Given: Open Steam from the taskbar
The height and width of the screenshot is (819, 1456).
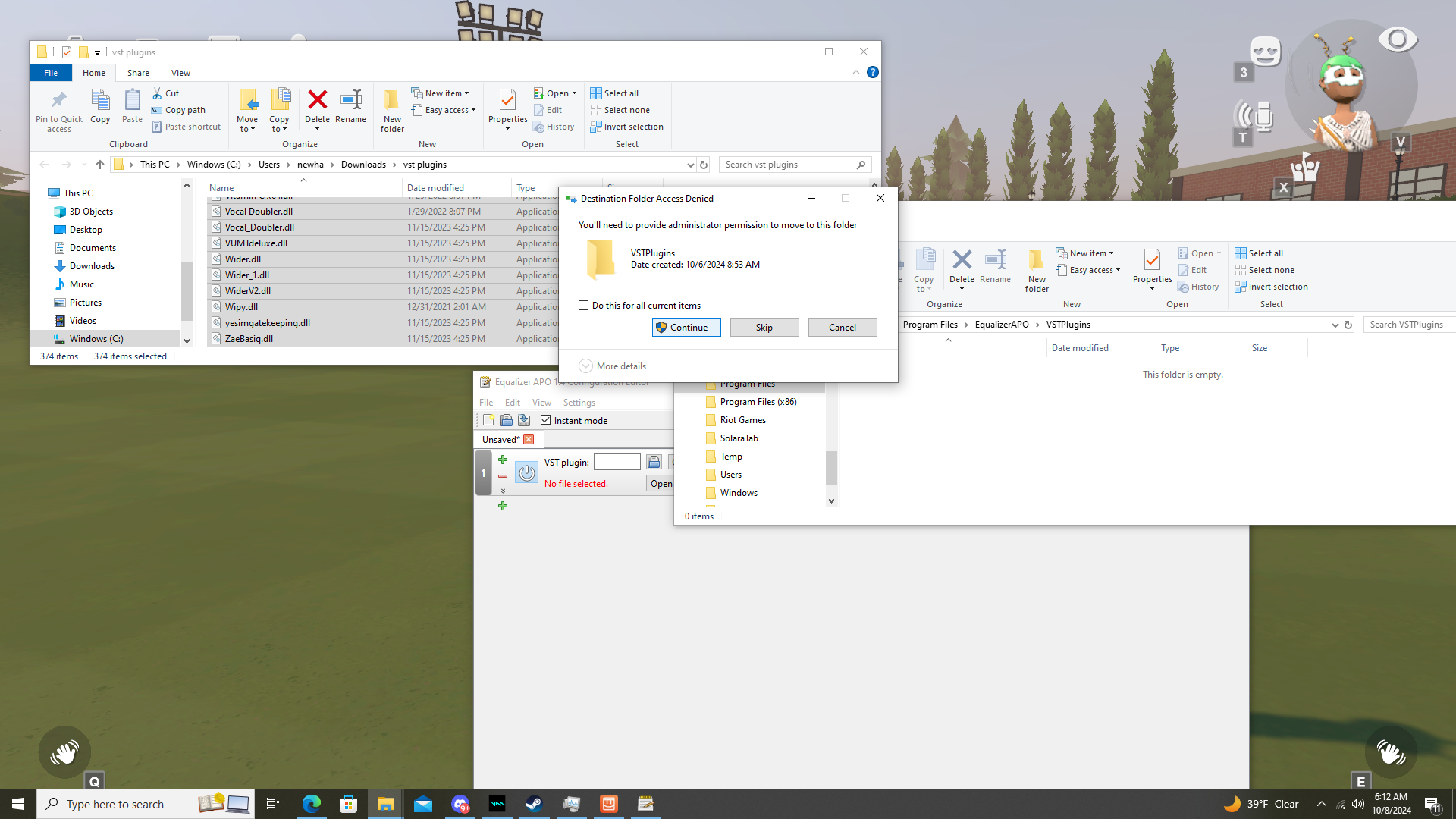Looking at the screenshot, I should (534, 804).
